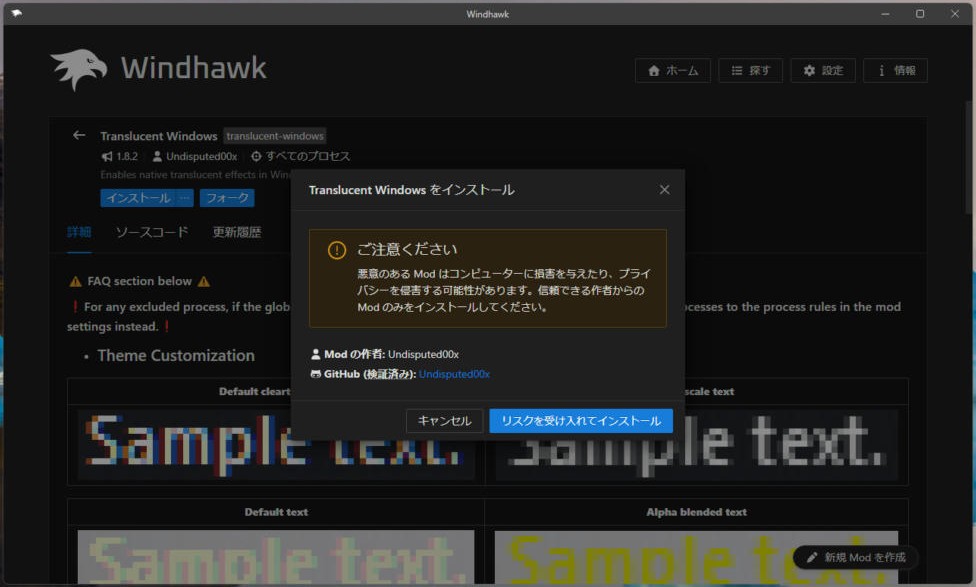976x587 pixels.
Task: Click the translucent-windows id tag
Action: coord(275,136)
